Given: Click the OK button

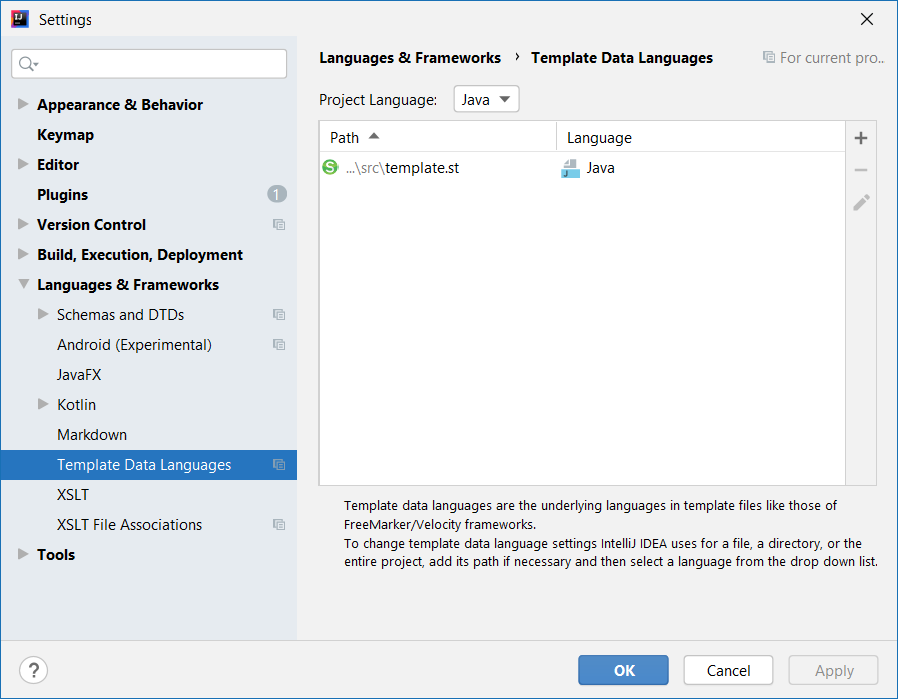Looking at the screenshot, I should [623, 670].
